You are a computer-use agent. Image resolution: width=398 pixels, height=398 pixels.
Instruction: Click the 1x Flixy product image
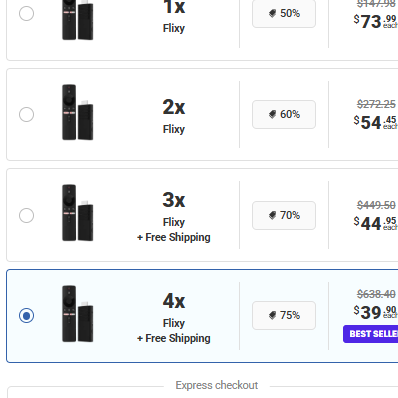[77, 20]
